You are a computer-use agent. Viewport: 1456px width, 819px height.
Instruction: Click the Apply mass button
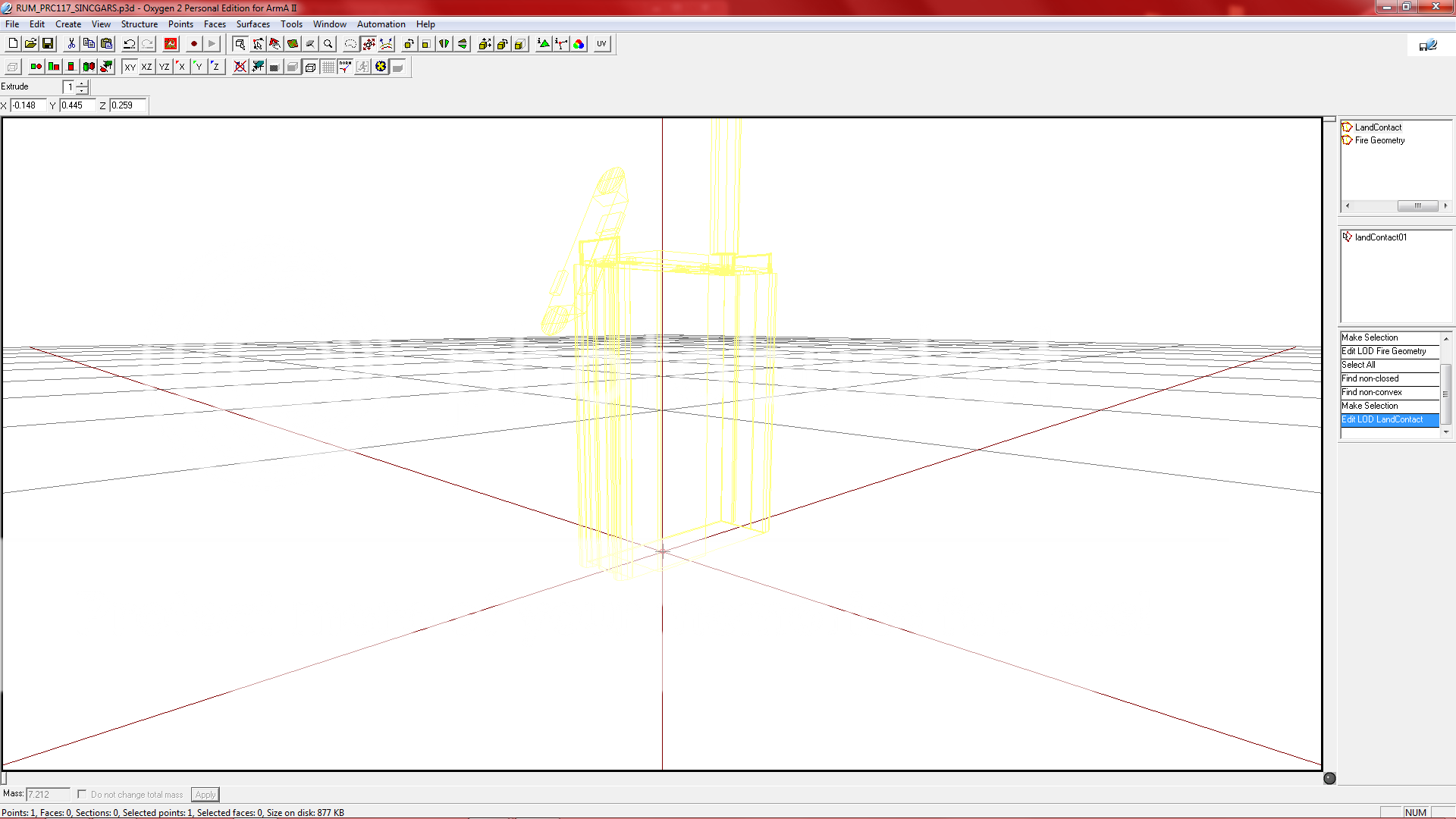[205, 794]
